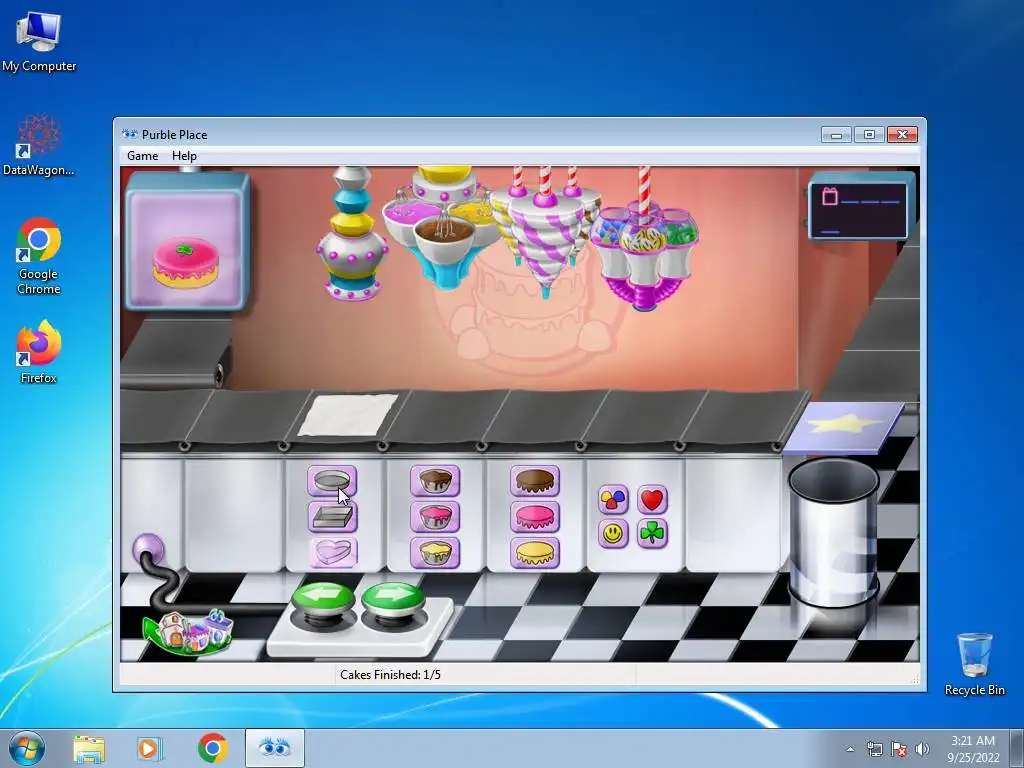Click the Purble Place taskbar button
This screenshot has height=768, width=1024.
[x=274, y=748]
